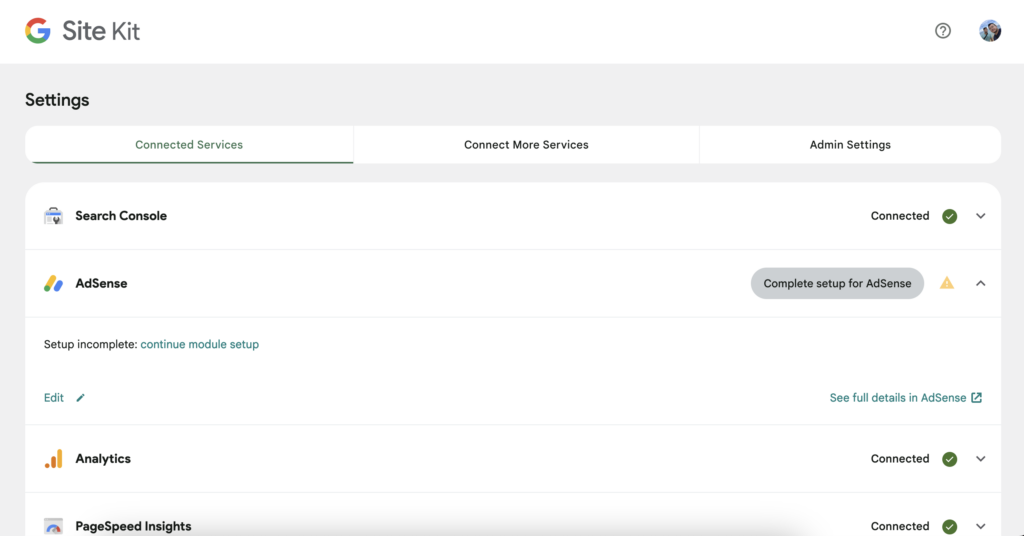Image resolution: width=1024 pixels, height=536 pixels.
Task: Collapse the AdSense settings section
Action: 981,284
